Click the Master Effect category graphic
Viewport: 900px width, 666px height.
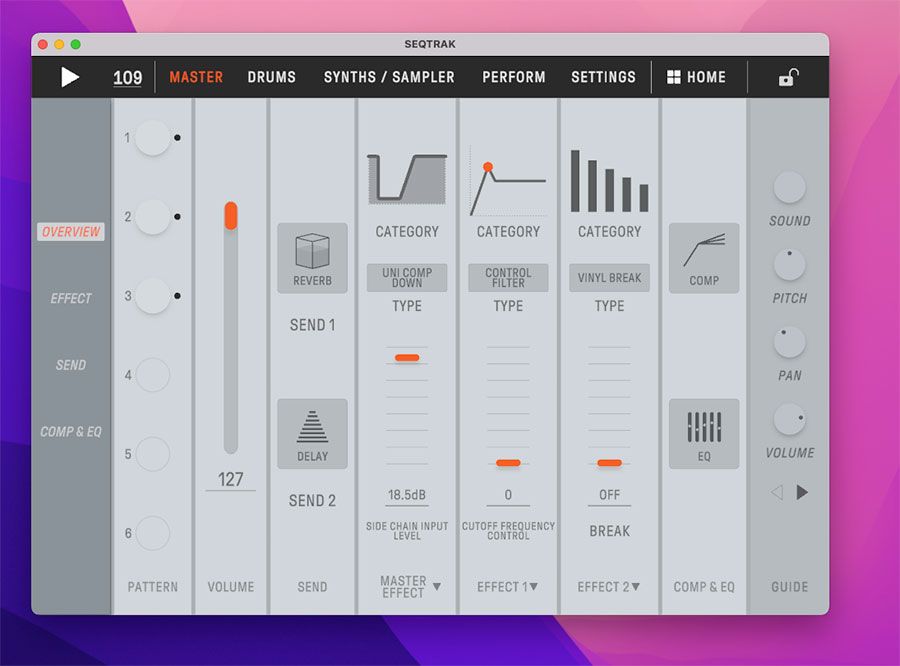coord(407,180)
